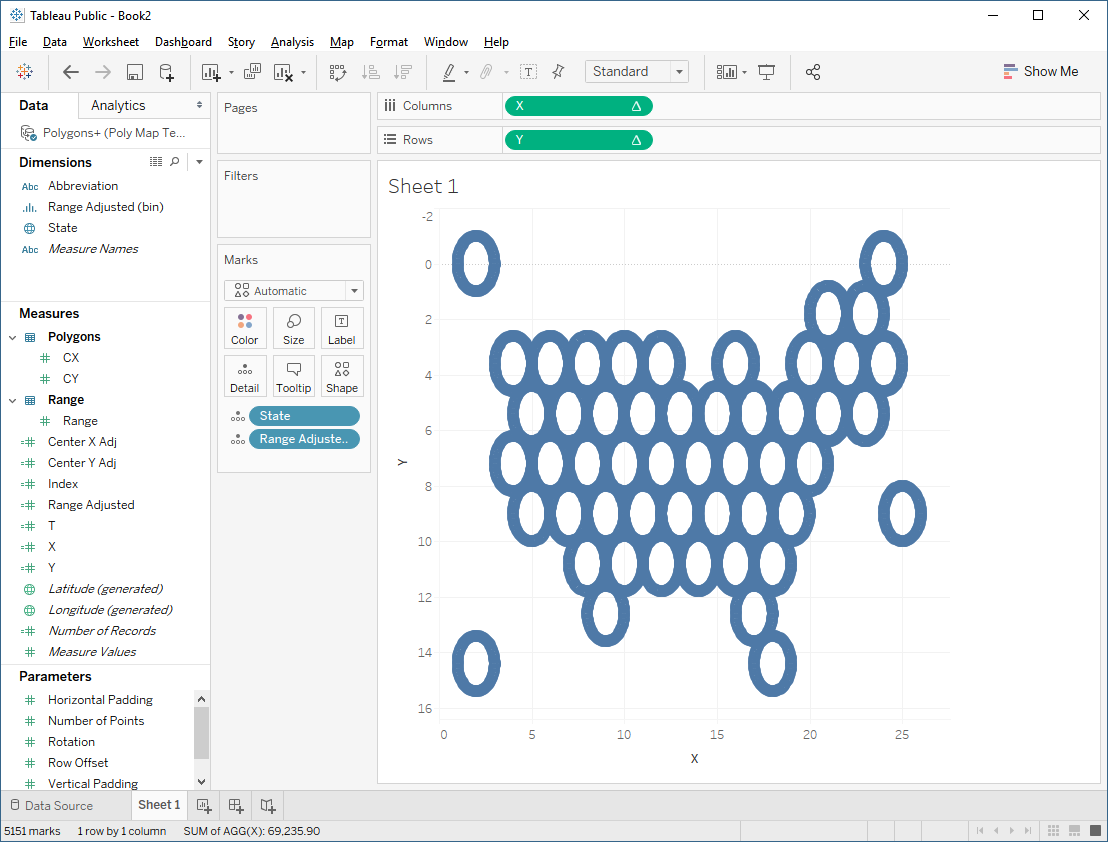Edit the Tooltip from the Marks card
Image resolution: width=1108 pixels, height=842 pixels.
293,376
